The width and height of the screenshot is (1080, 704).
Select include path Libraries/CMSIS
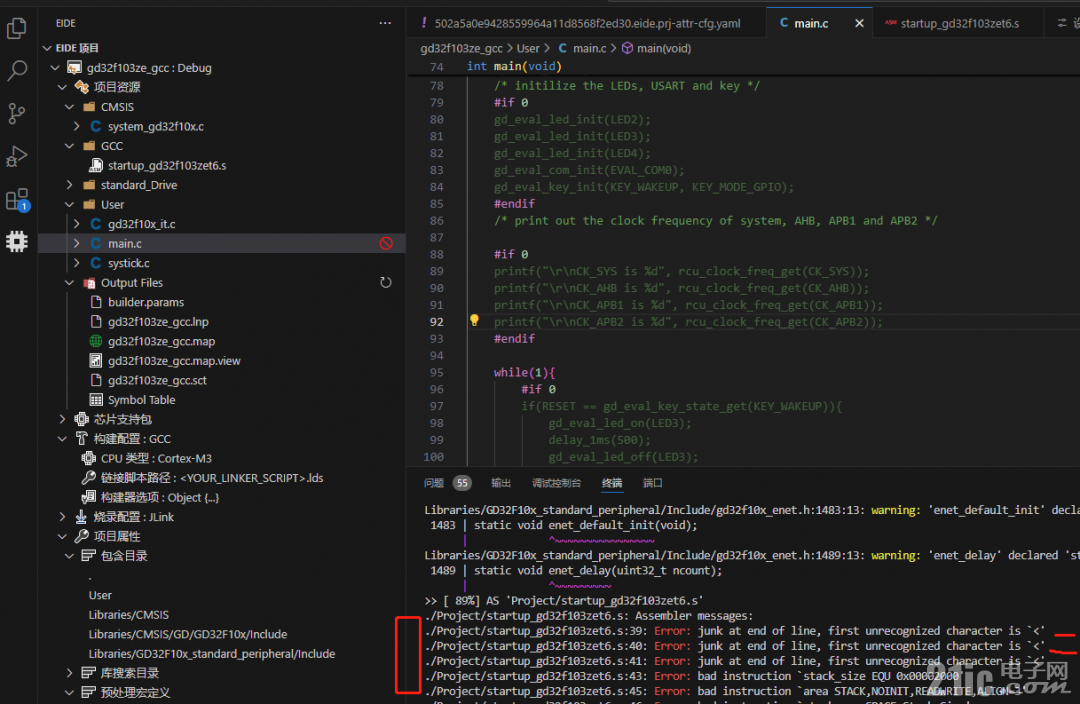tap(128, 614)
